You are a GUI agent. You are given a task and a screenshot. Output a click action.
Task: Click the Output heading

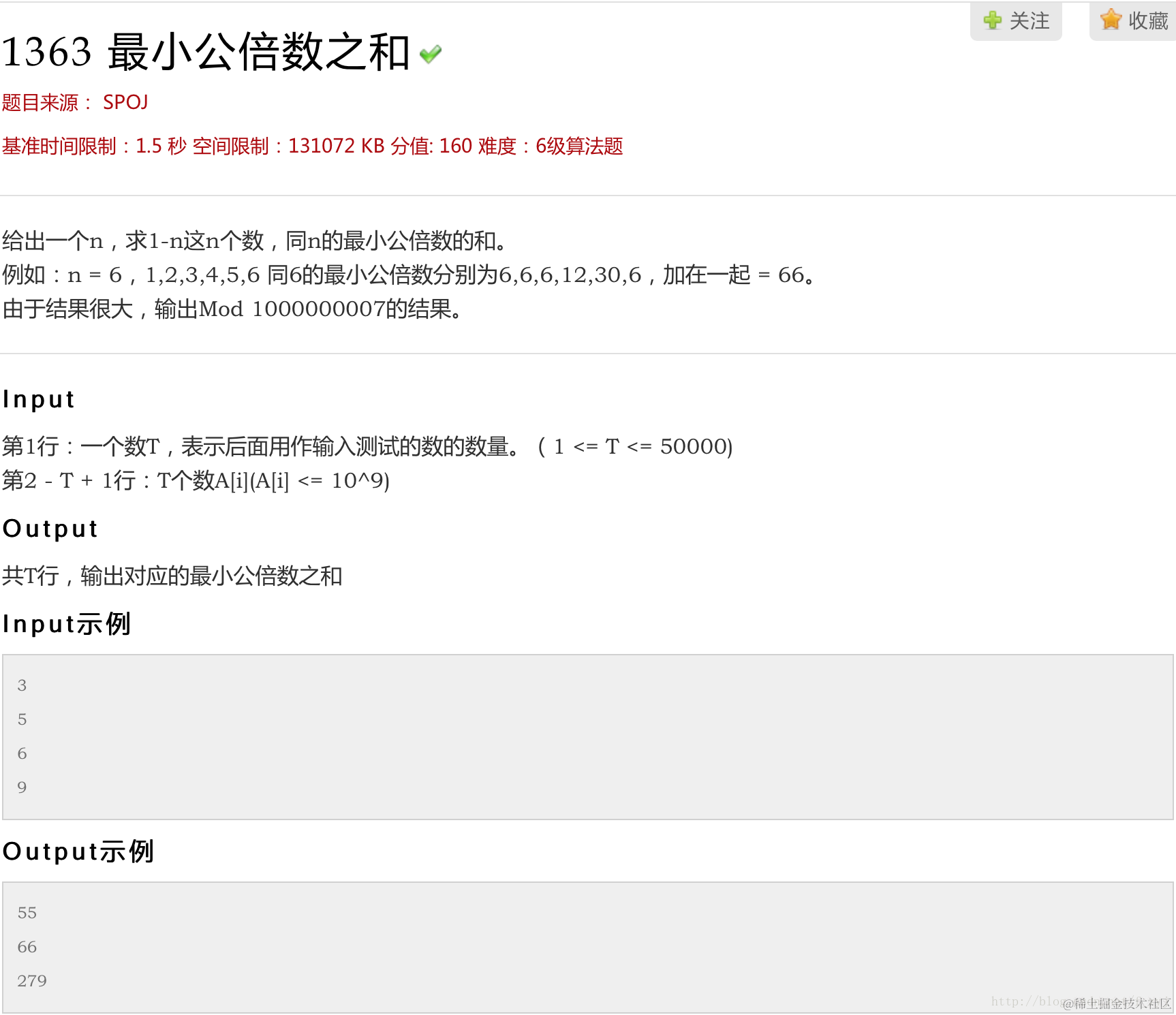[50, 529]
